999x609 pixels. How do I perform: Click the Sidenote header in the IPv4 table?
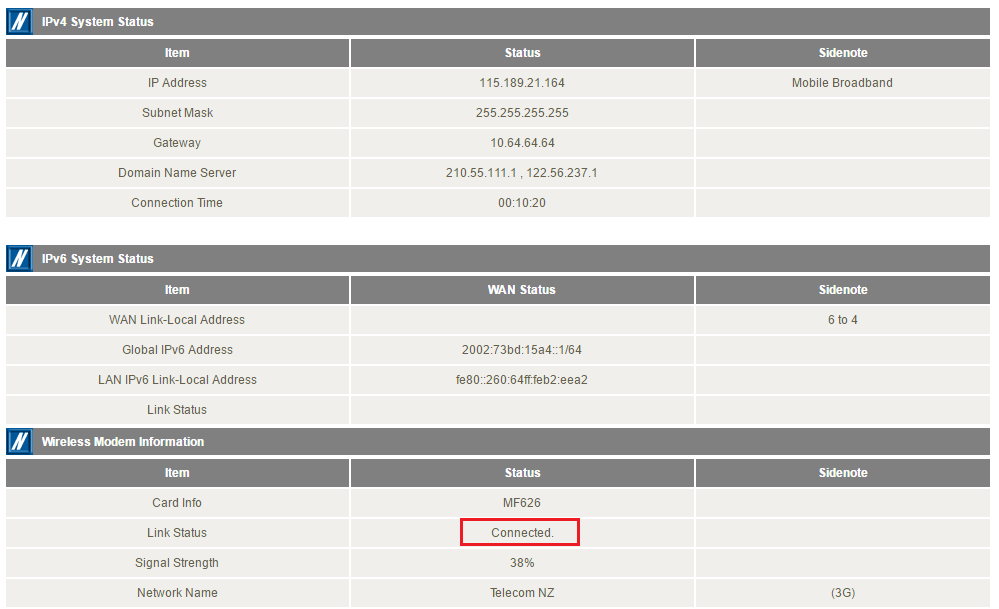pos(843,53)
